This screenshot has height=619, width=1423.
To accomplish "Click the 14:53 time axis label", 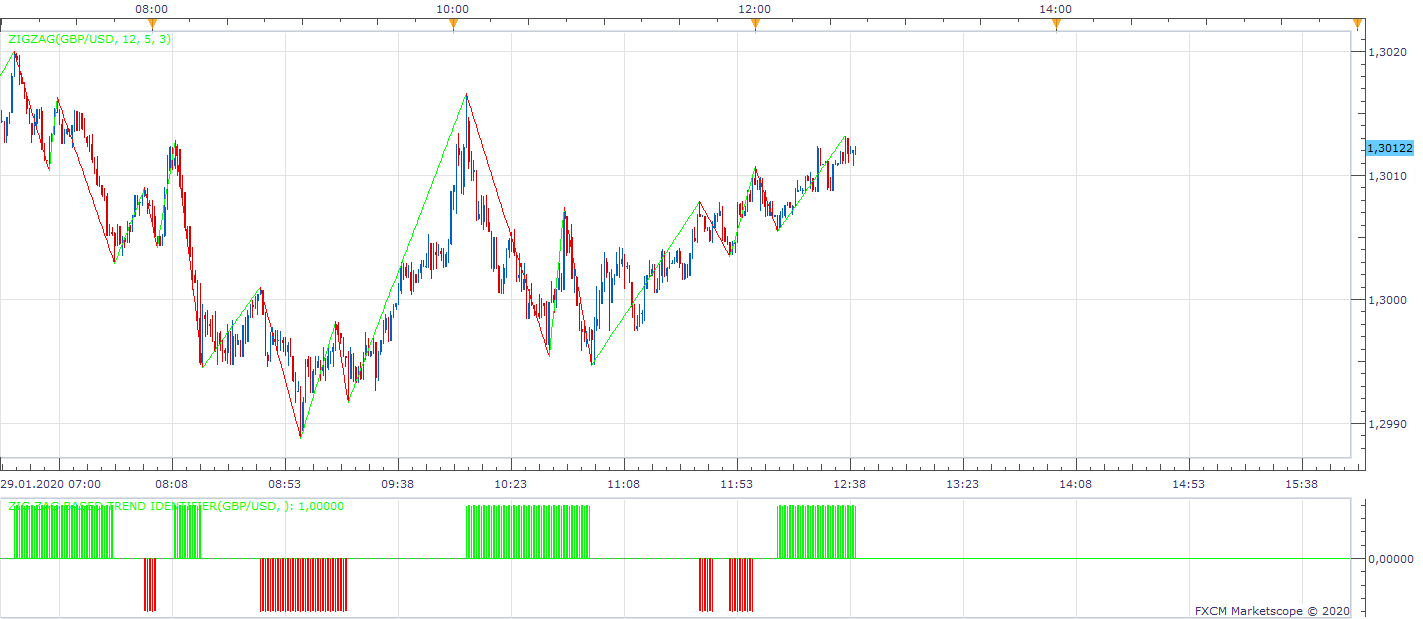I will pyautogui.click(x=1189, y=483).
